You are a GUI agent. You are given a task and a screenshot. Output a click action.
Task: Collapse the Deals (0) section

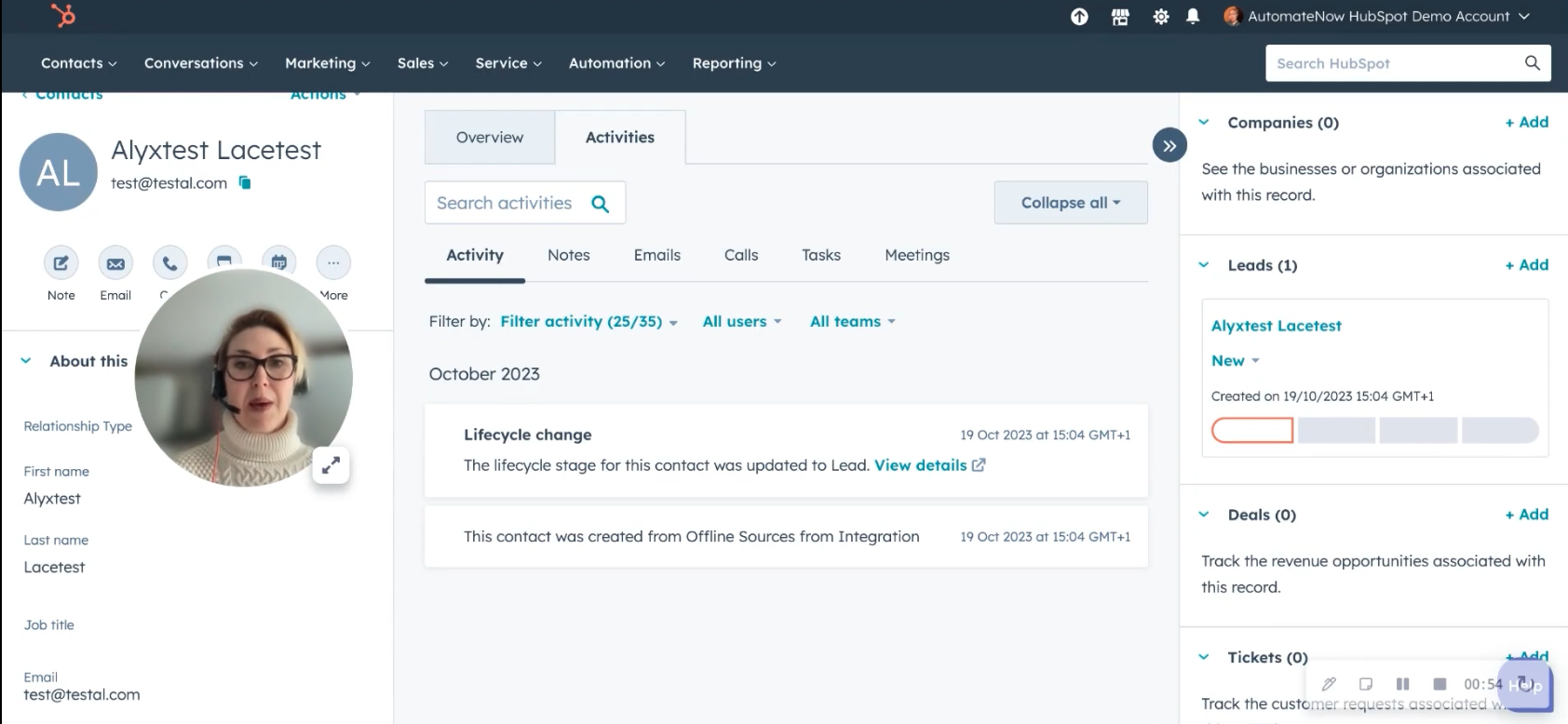[1203, 515]
